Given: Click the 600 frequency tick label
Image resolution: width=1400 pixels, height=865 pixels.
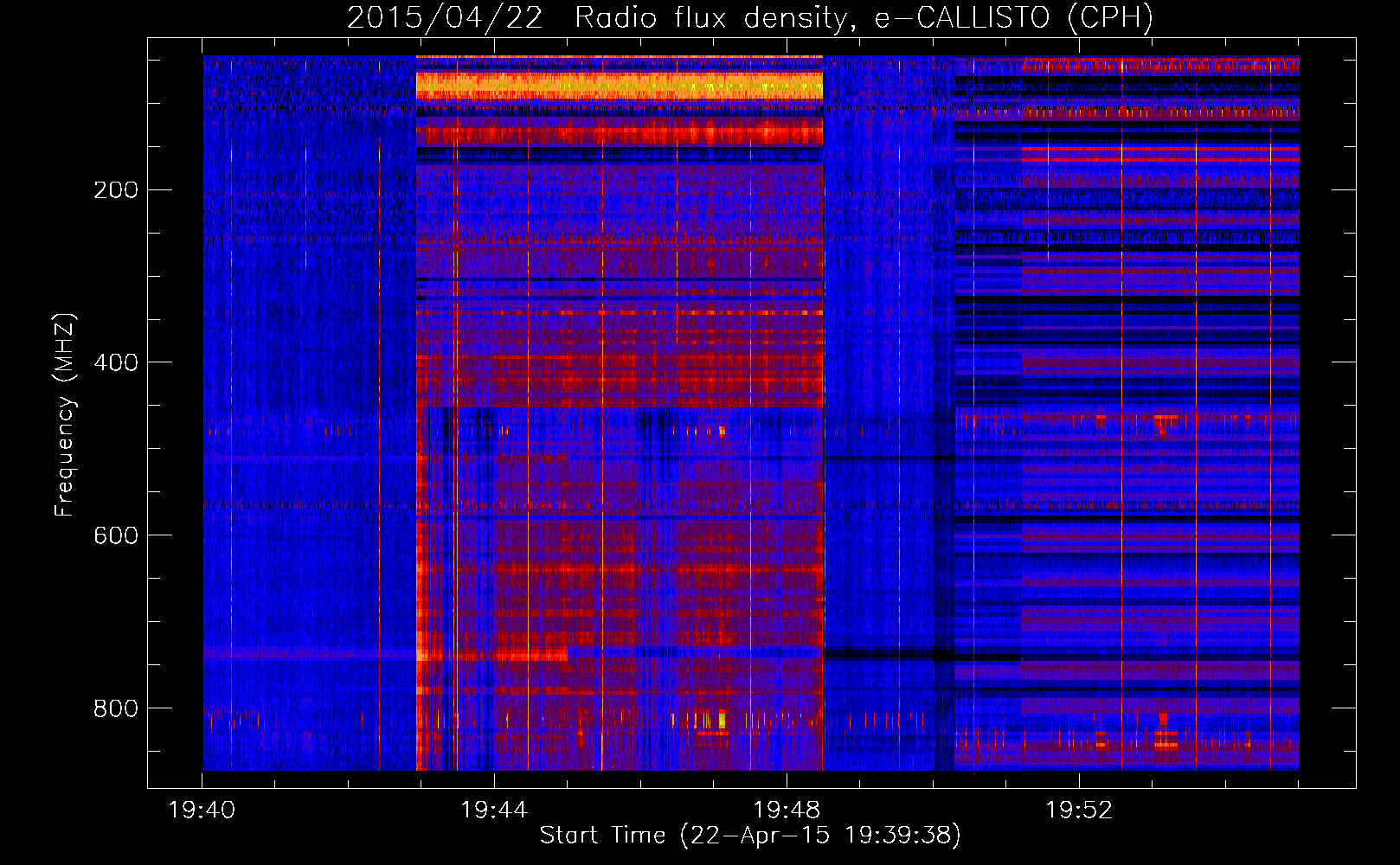Looking at the screenshot, I should click(115, 535).
